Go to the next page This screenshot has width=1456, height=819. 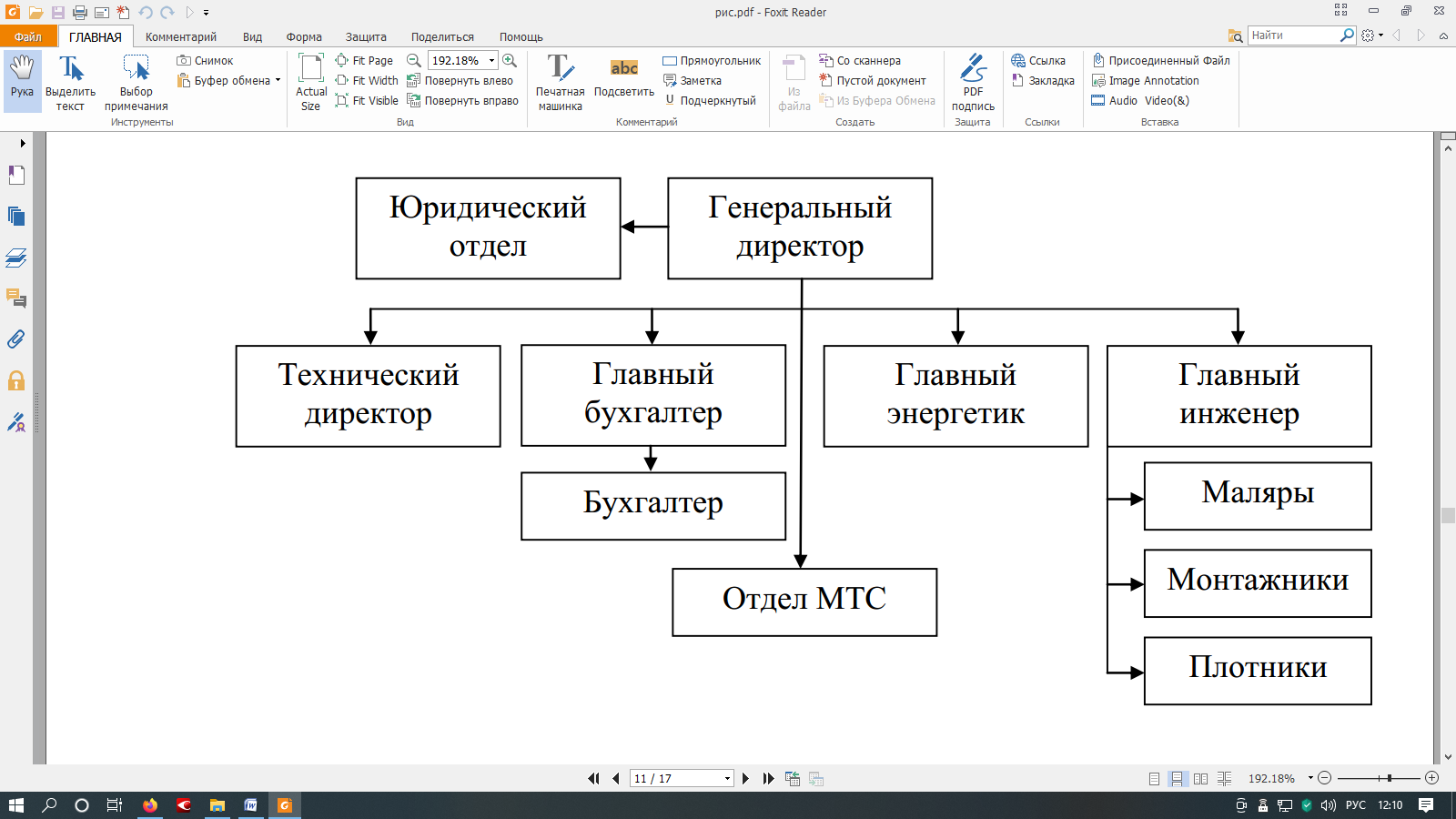click(745, 779)
